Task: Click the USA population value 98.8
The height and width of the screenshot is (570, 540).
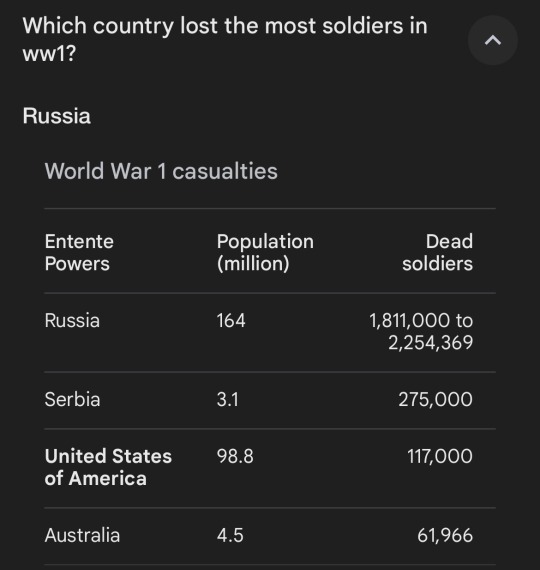Action: click(x=235, y=456)
